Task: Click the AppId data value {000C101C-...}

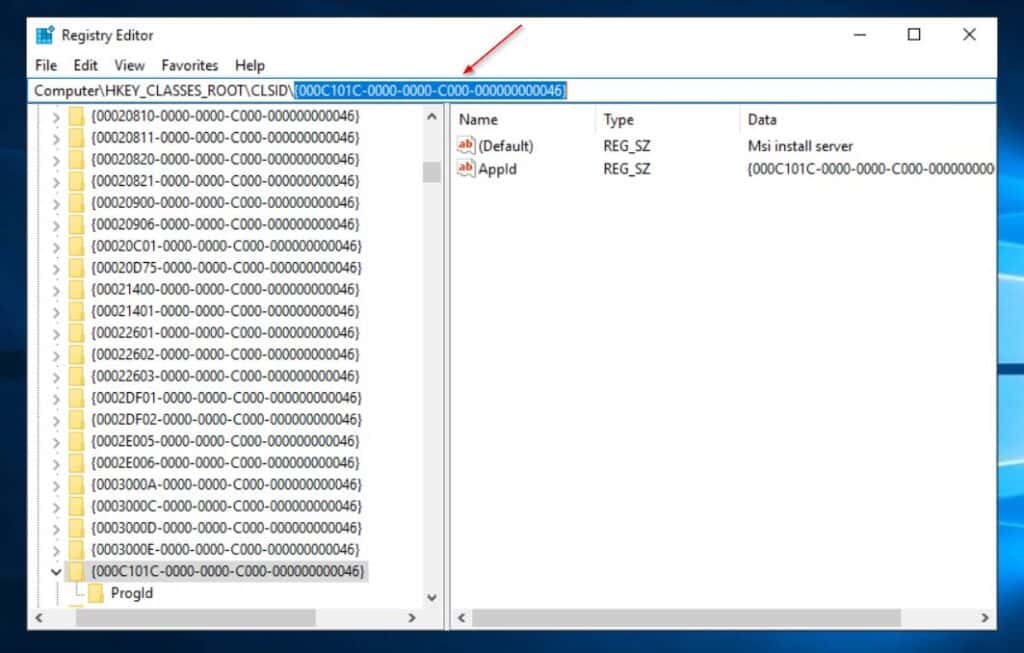Action: point(871,168)
